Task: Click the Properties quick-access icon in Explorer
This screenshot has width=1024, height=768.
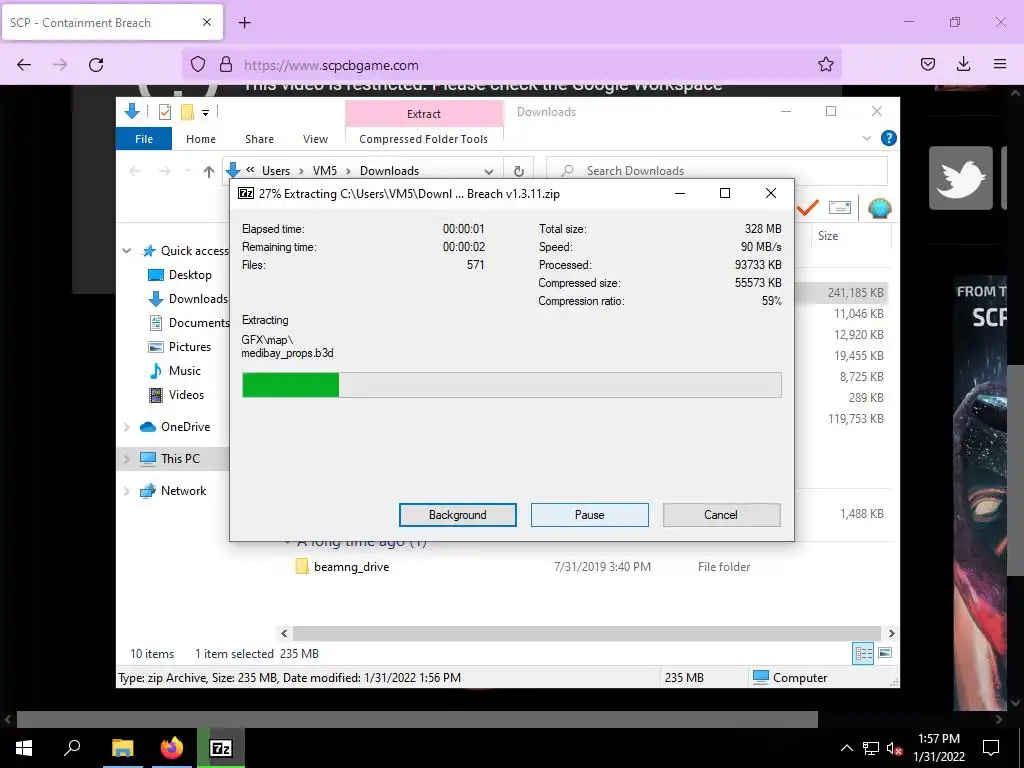Action: click(x=165, y=112)
